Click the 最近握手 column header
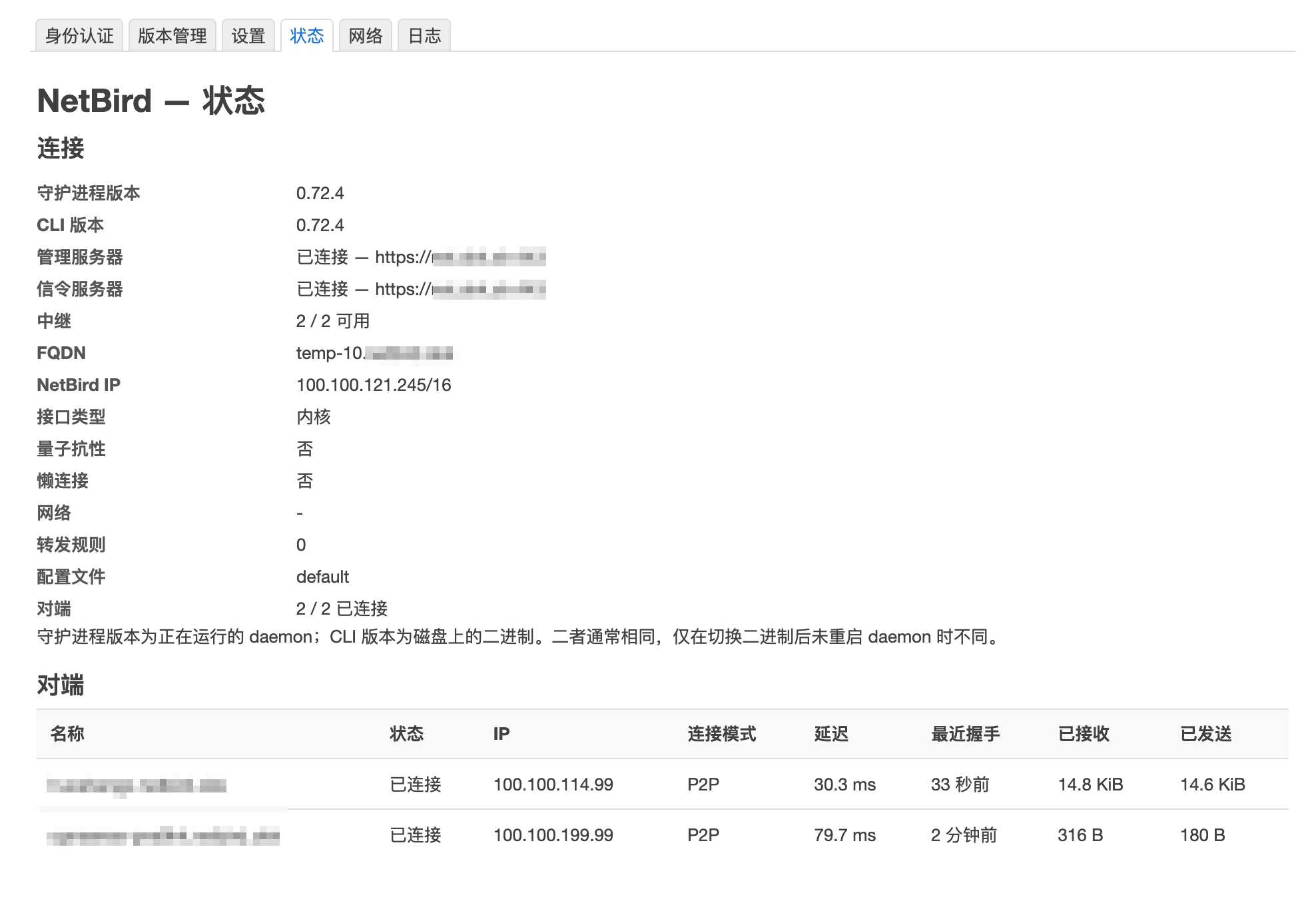1316x915 pixels. [966, 734]
